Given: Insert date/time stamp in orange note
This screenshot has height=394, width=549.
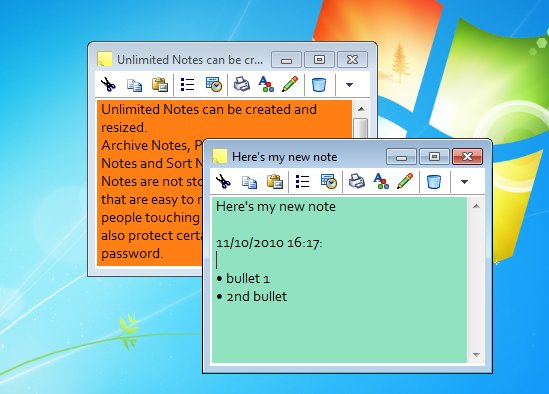Looking at the screenshot, I should 214,84.
